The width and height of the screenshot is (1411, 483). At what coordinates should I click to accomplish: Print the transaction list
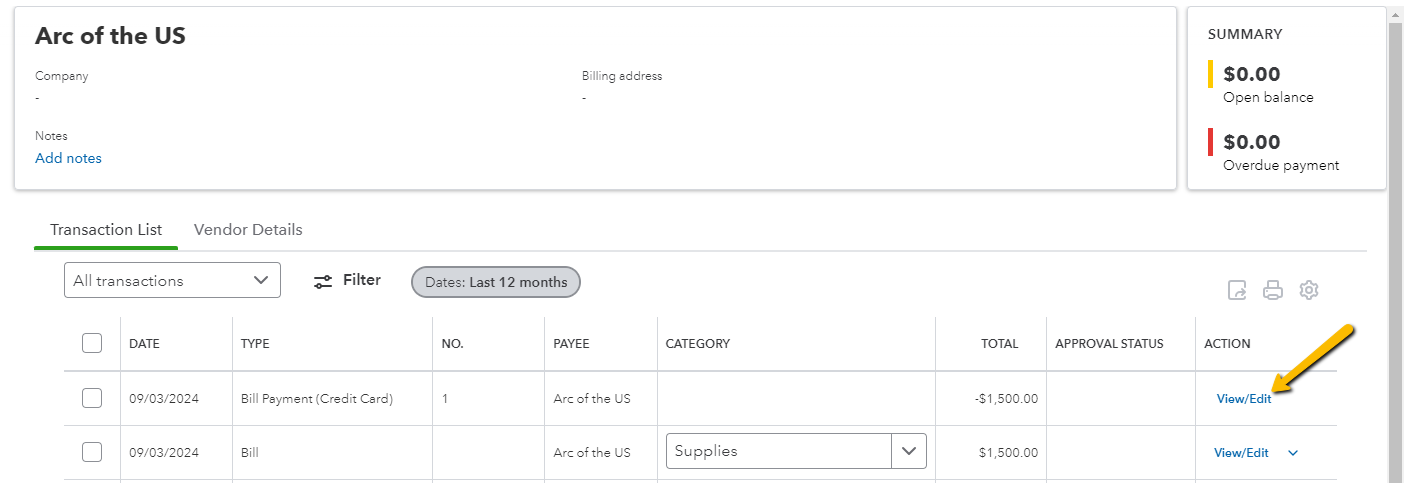[x=1273, y=290]
